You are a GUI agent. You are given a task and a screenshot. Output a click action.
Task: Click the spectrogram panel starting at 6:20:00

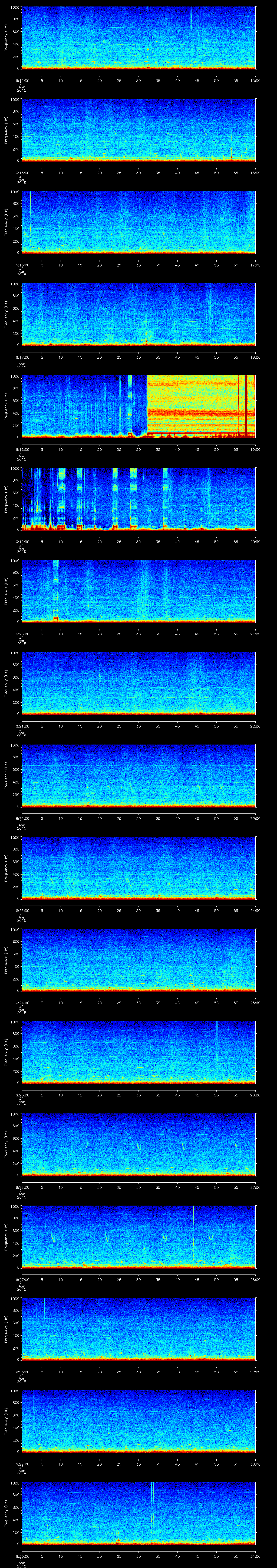tap(139, 590)
